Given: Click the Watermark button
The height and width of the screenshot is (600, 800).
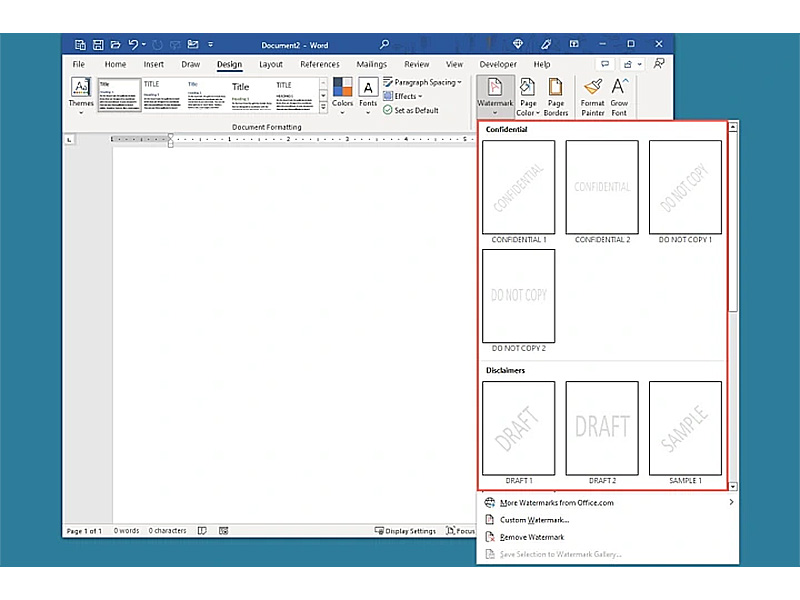Looking at the screenshot, I should pos(495,96).
